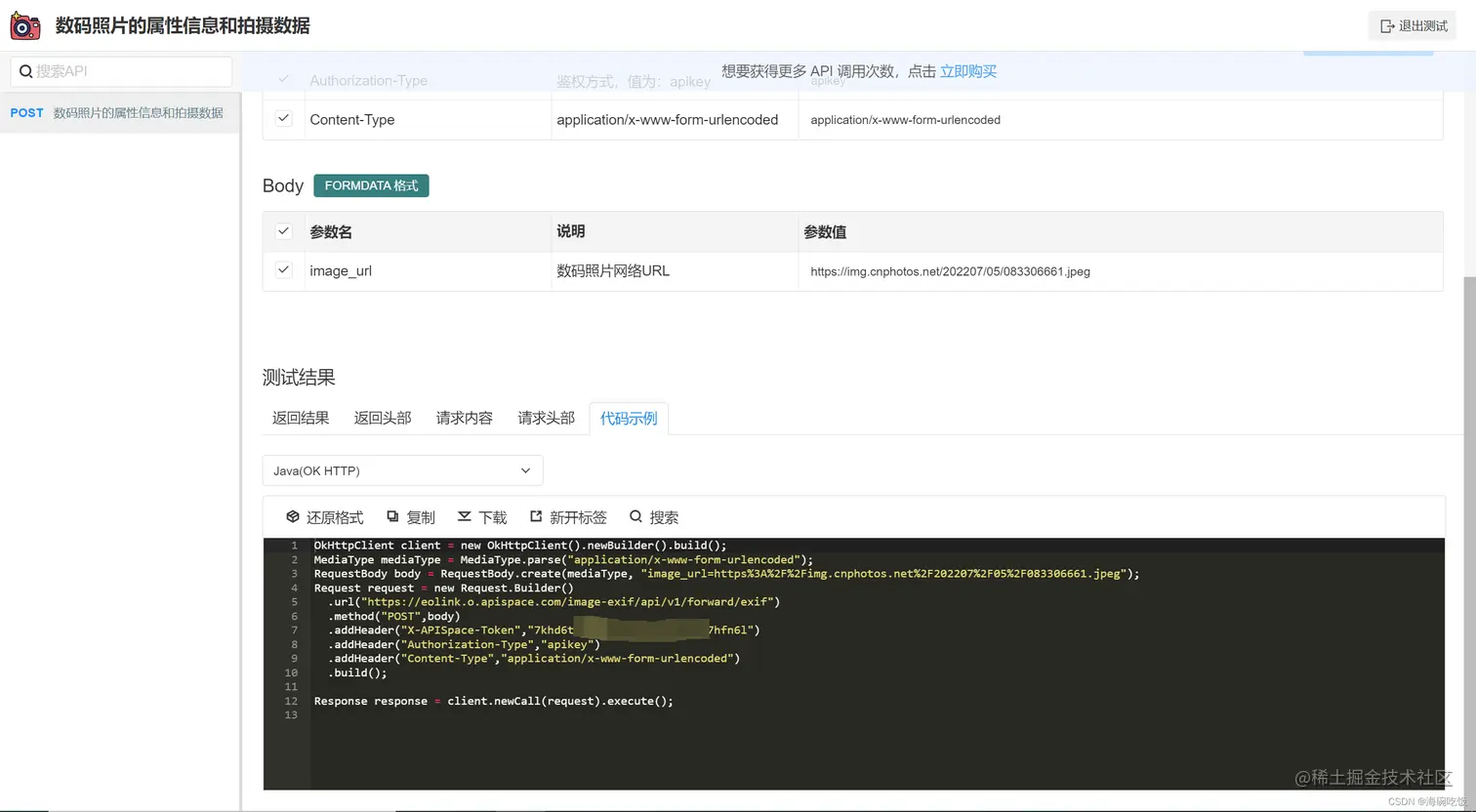Click the exit icon in 退出测试 button
Screen dimensions: 1476x812
1386,26
